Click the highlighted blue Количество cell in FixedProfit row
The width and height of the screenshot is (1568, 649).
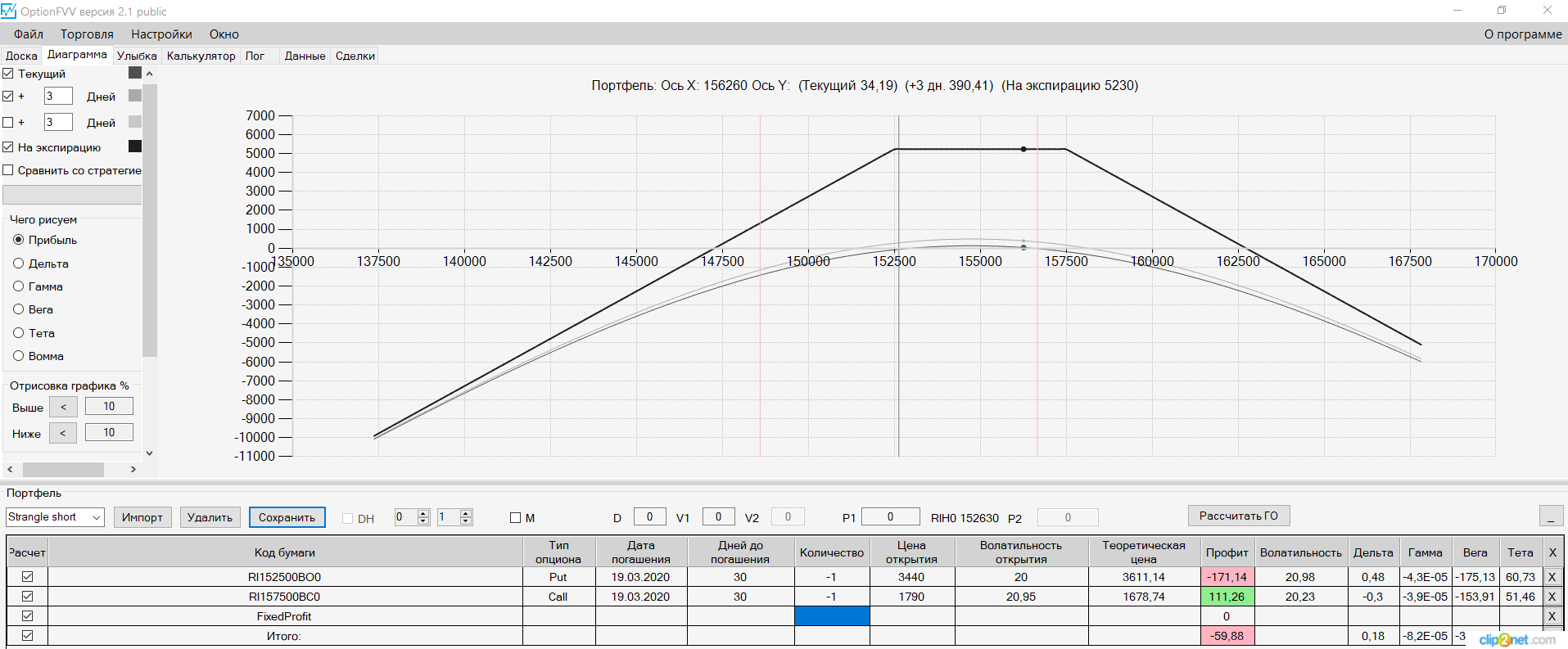(832, 616)
